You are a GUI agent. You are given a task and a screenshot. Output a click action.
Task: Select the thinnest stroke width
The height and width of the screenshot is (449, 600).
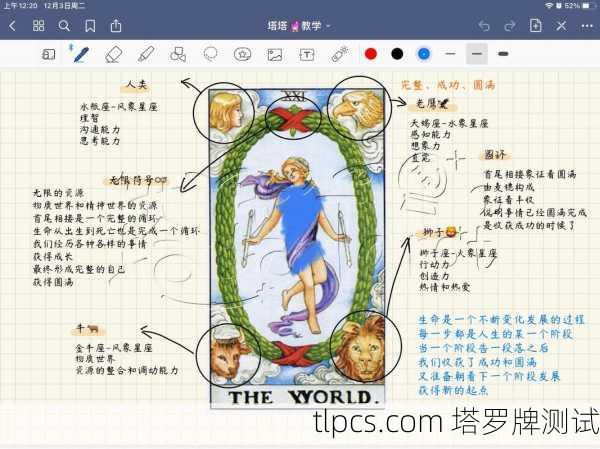point(450,54)
